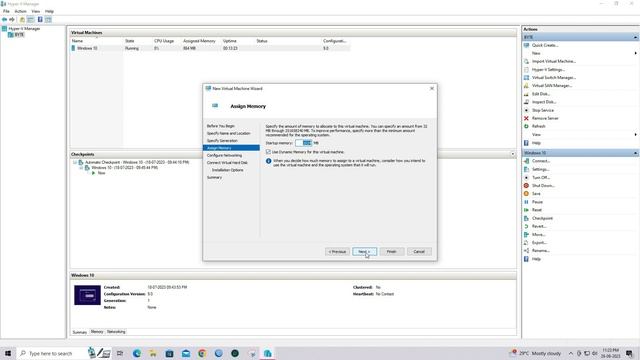Click Edit Disk icon
Viewport: 640px width, 360px height.
point(527,94)
